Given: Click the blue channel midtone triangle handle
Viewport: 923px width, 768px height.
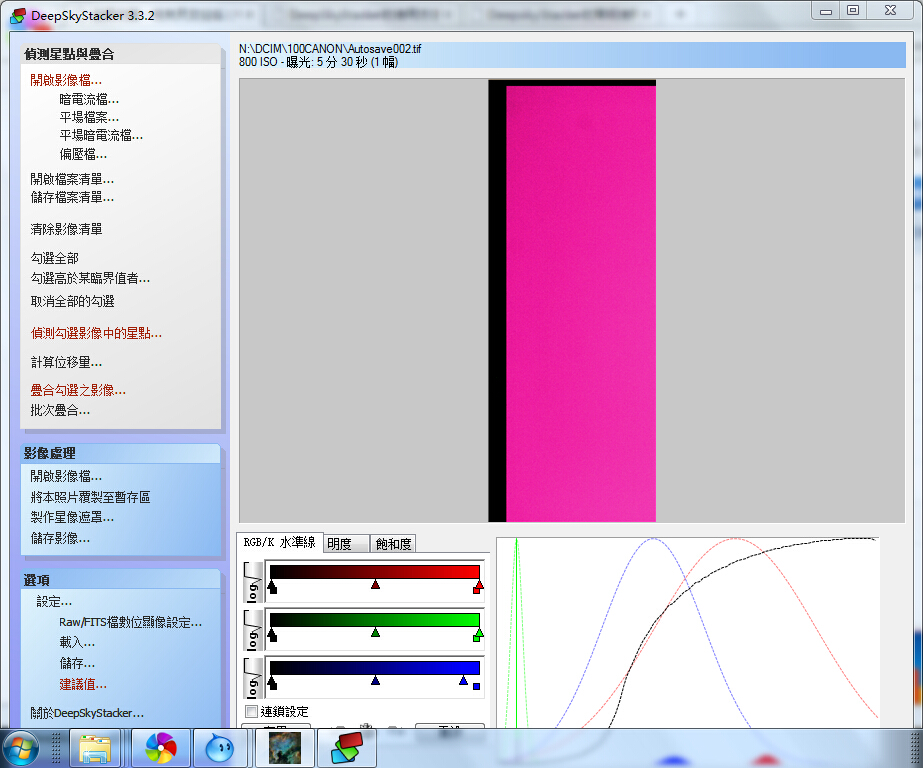Looking at the screenshot, I should coord(375,681).
